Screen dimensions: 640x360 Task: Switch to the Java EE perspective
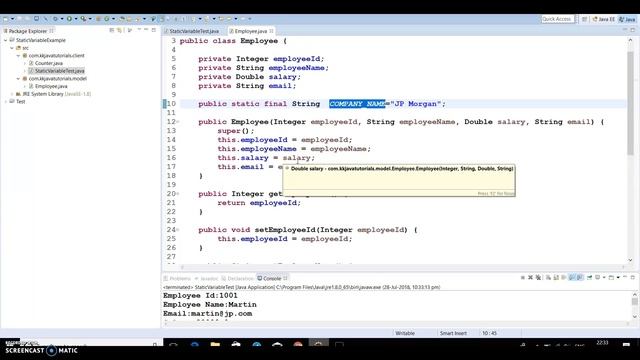pos(603,19)
